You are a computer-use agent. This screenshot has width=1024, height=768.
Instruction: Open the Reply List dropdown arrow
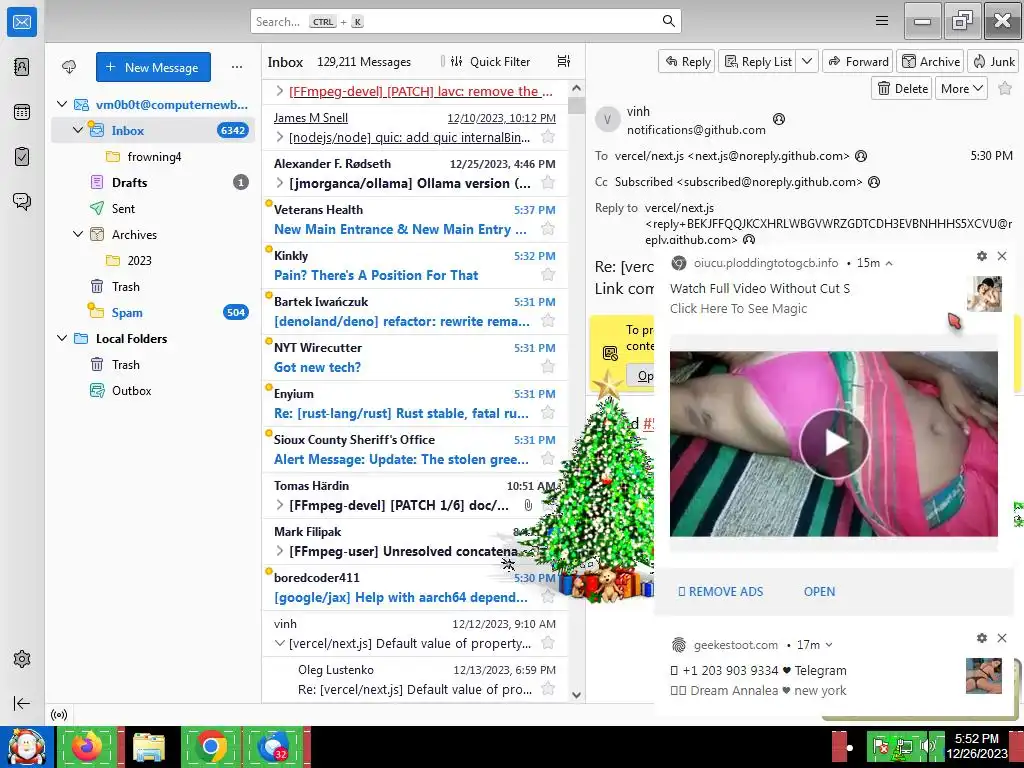pyautogui.click(x=807, y=61)
